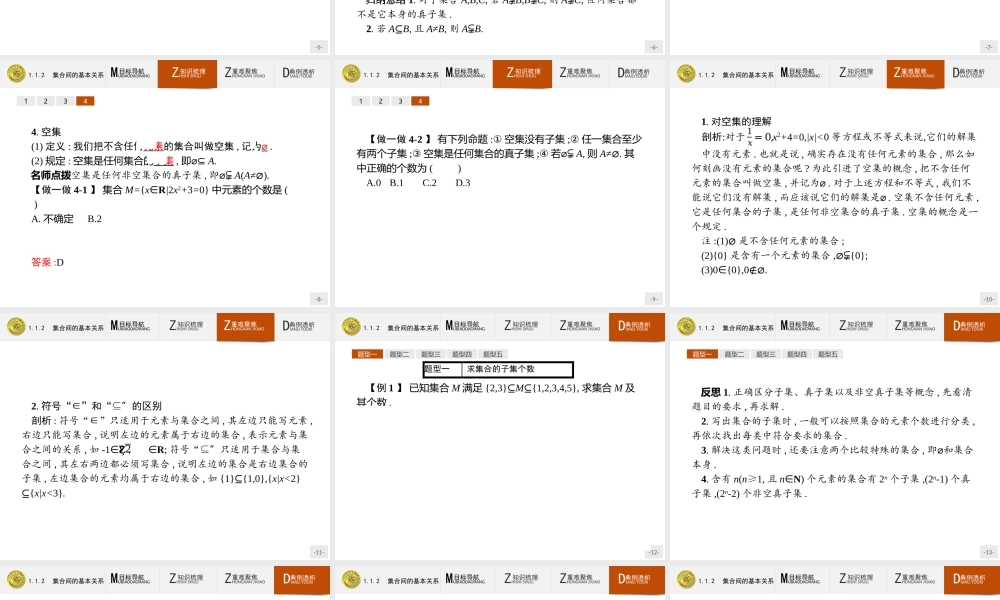
Task: Select section tab 1 on slide 9
Action: click(360, 100)
